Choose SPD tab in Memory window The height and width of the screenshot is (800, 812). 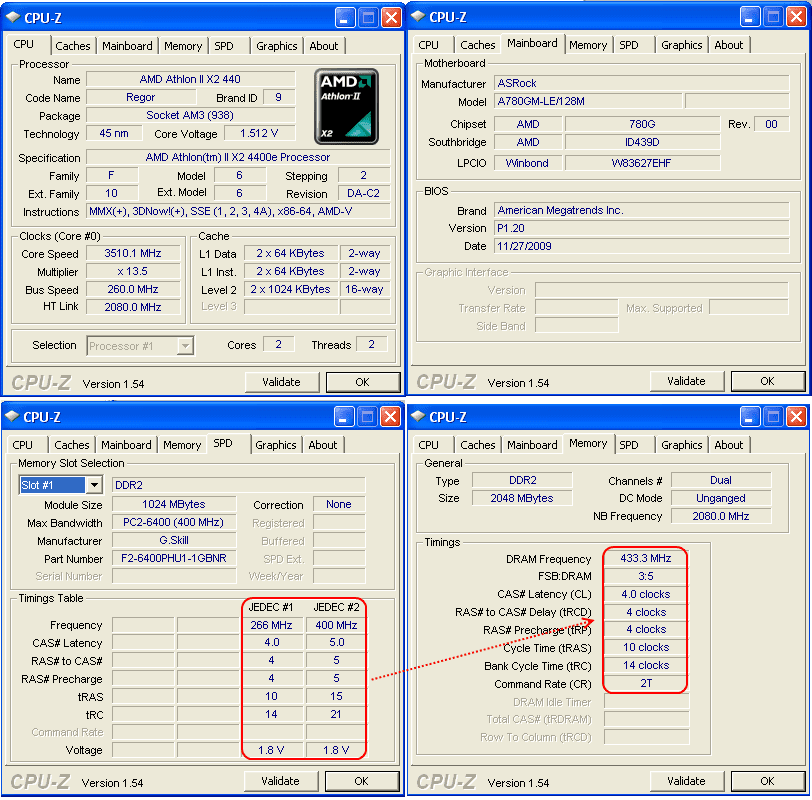[629, 445]
